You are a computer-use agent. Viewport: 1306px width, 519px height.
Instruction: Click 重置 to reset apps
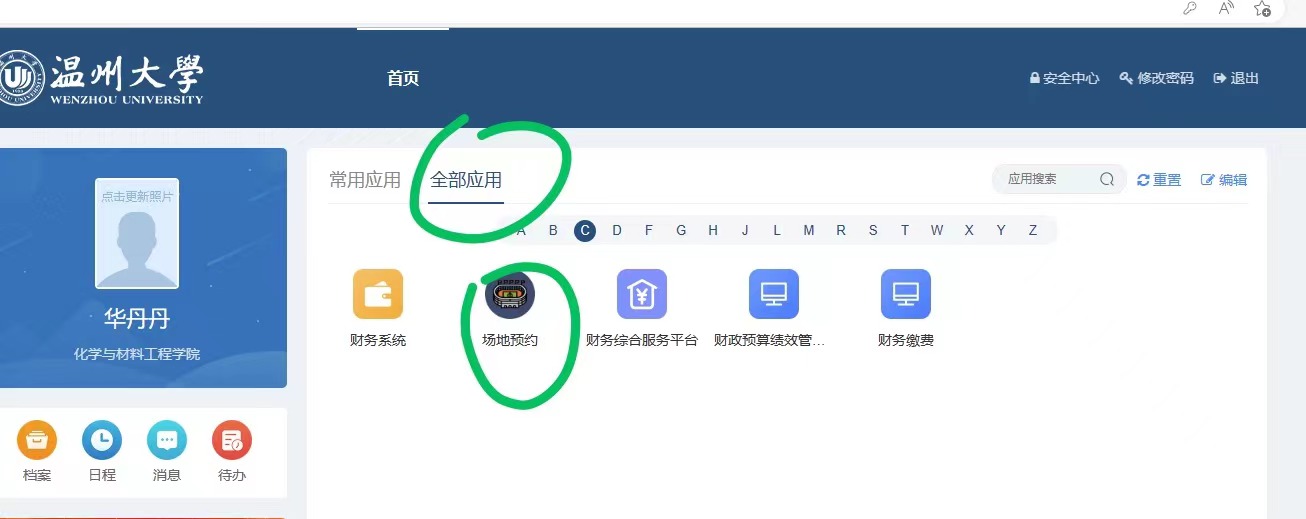(1159, 180)
